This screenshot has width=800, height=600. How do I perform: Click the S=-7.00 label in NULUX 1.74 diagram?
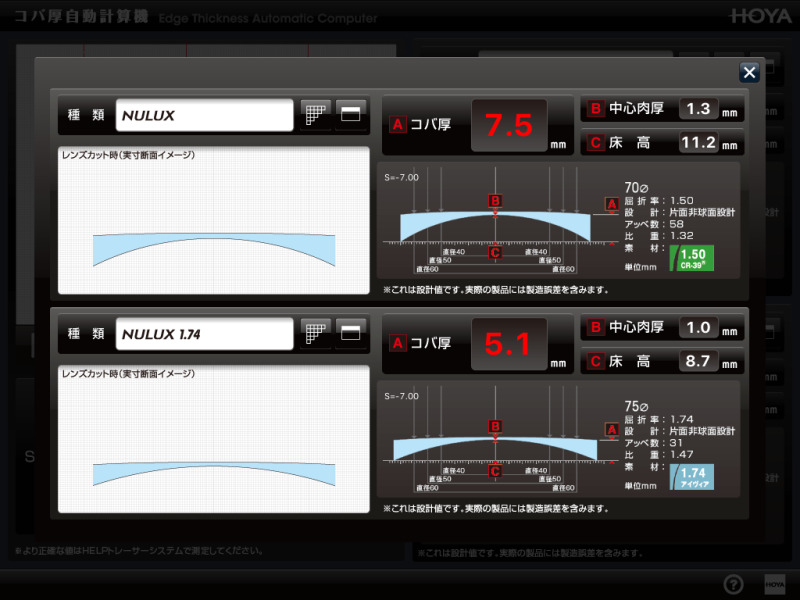coord(402,396)
